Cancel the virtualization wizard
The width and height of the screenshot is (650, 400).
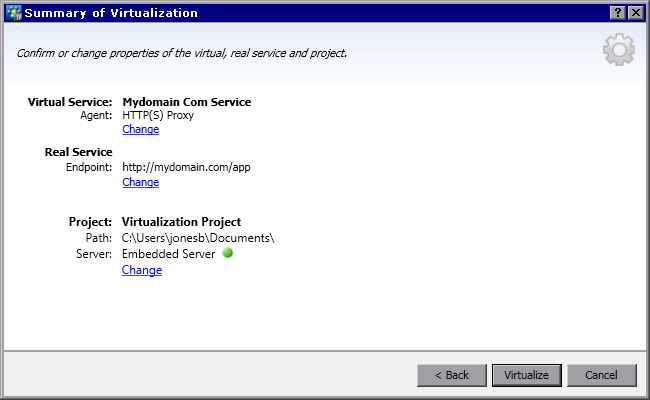(601, 375)
